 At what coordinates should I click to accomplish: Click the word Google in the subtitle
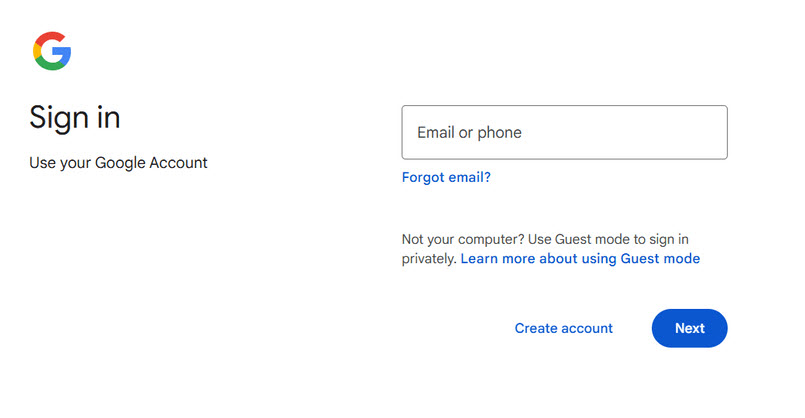pyautogui.click(x=120, y=163)
